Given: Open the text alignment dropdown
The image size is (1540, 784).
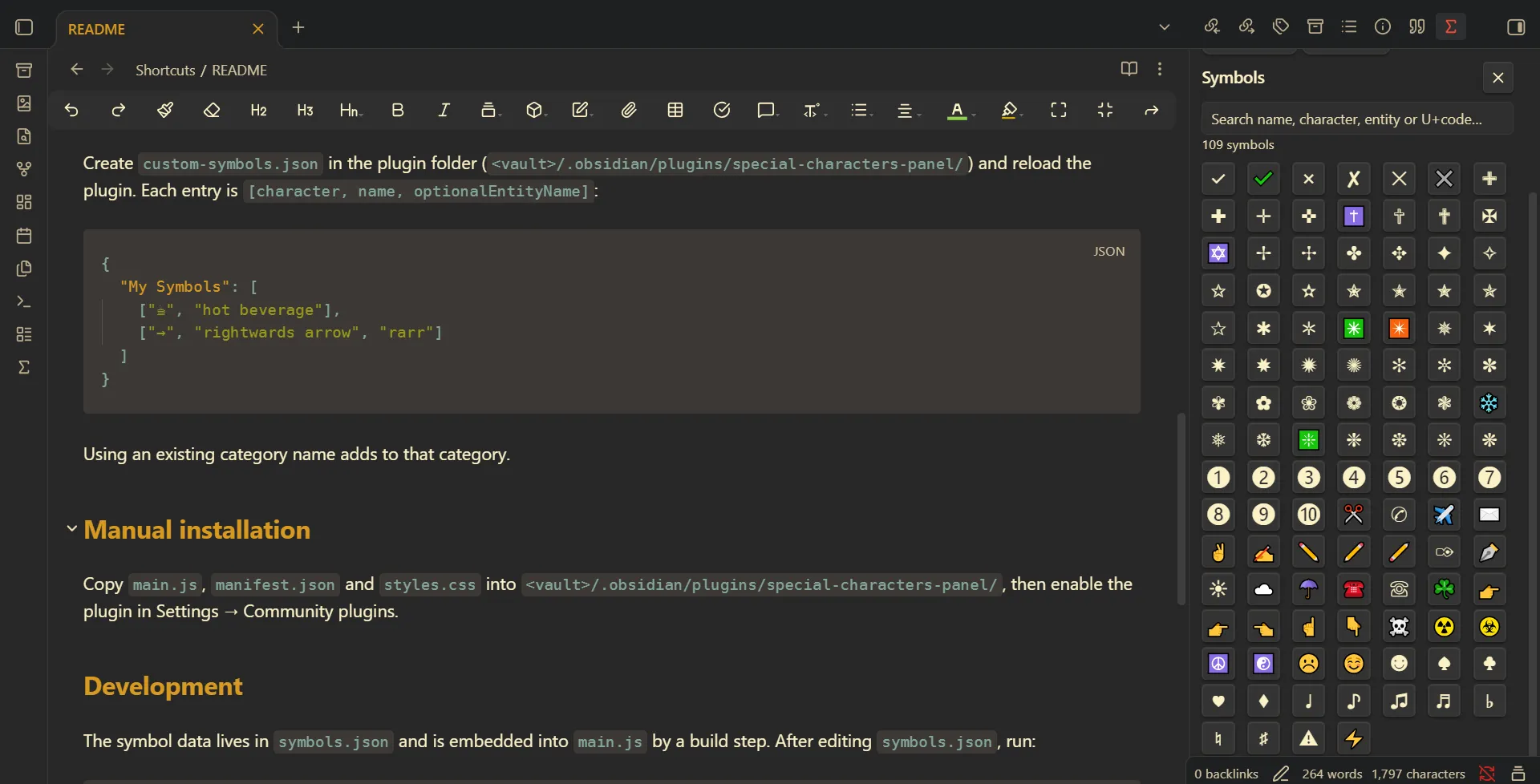Looking at the screenshot, I should [907, 111].
